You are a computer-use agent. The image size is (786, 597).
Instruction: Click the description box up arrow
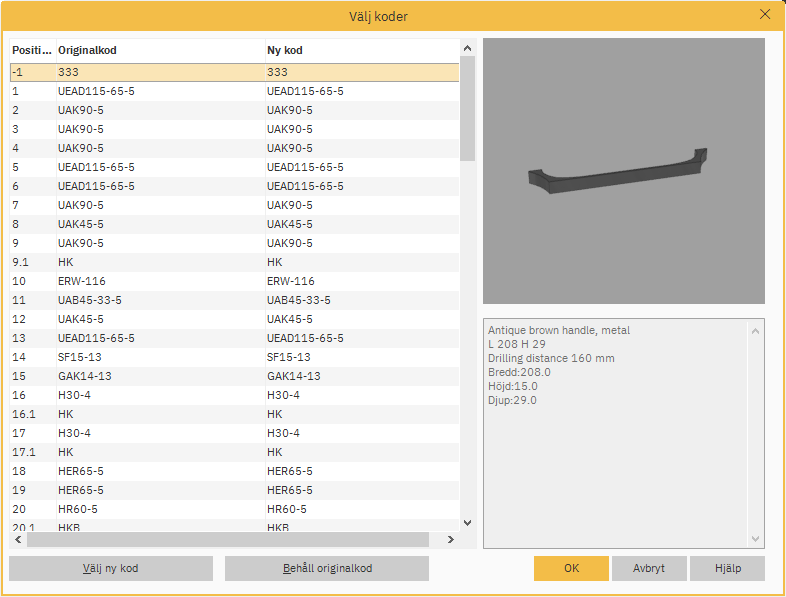pyautogui.click(x=755, y=328)
